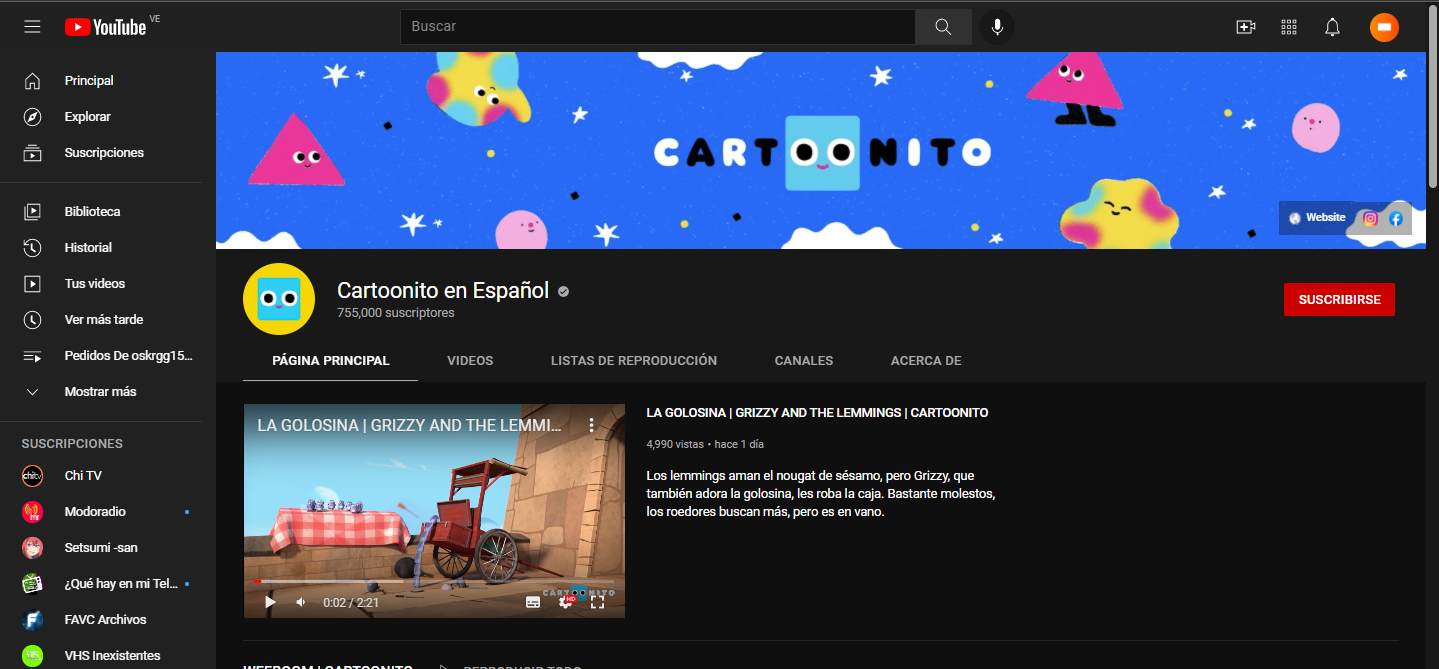Open Setsumi -san subscription channel
The height and width of the screenshot is (669, 1439).
pyautogui.click(x=101, y=548)
